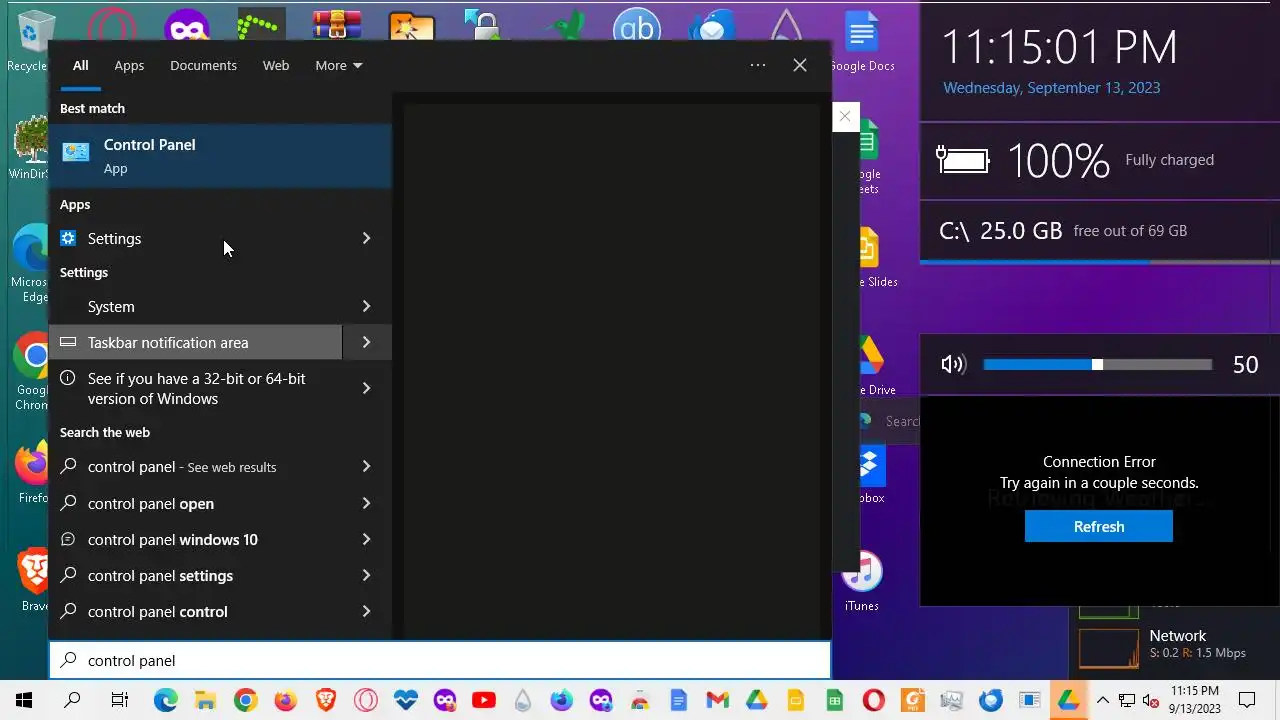Expand the arrow beside Settings app result
The height and width of the screenshot is (720, 1280).
tap(366, 238)
